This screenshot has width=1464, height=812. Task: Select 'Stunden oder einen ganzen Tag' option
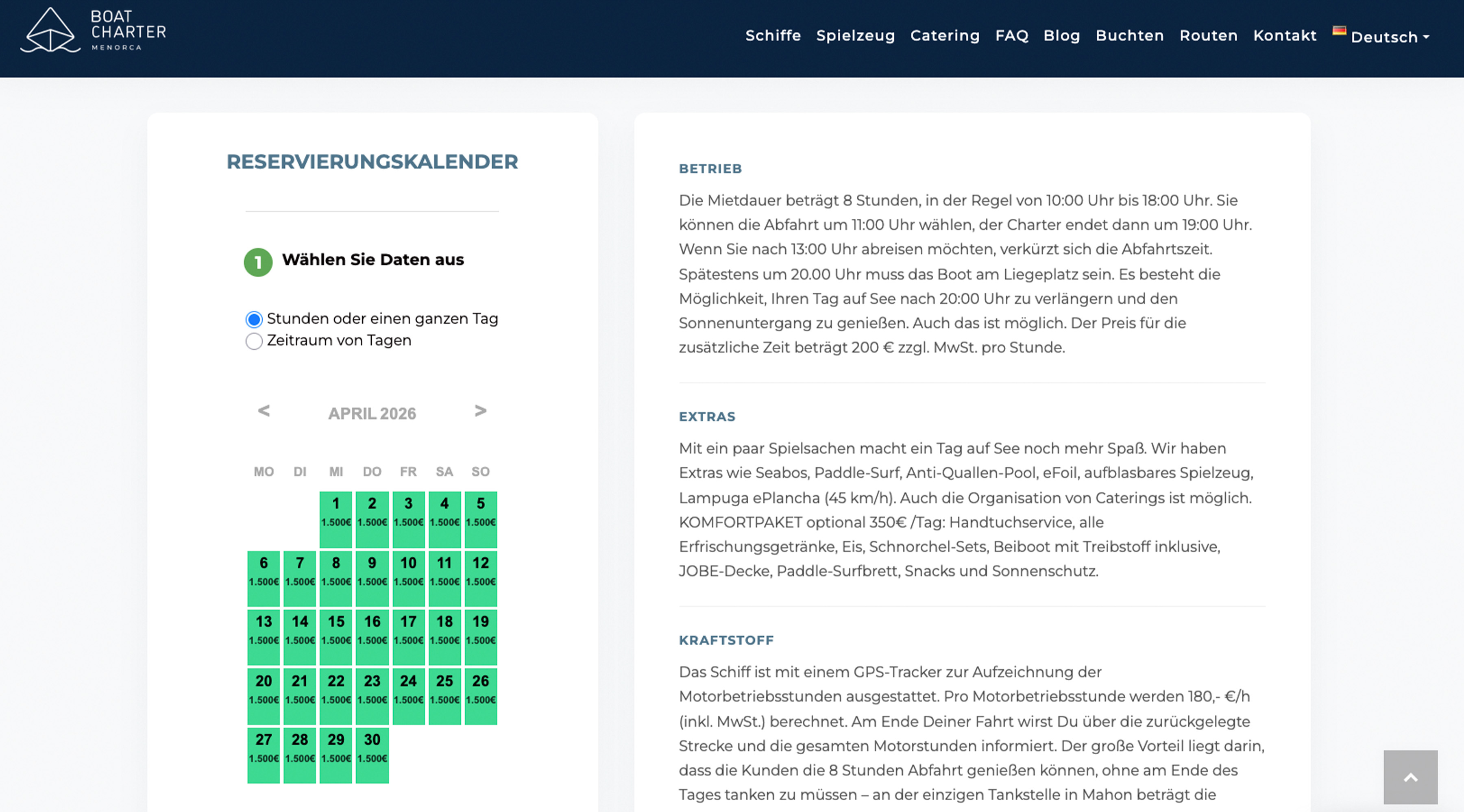(x=254, y=319)
